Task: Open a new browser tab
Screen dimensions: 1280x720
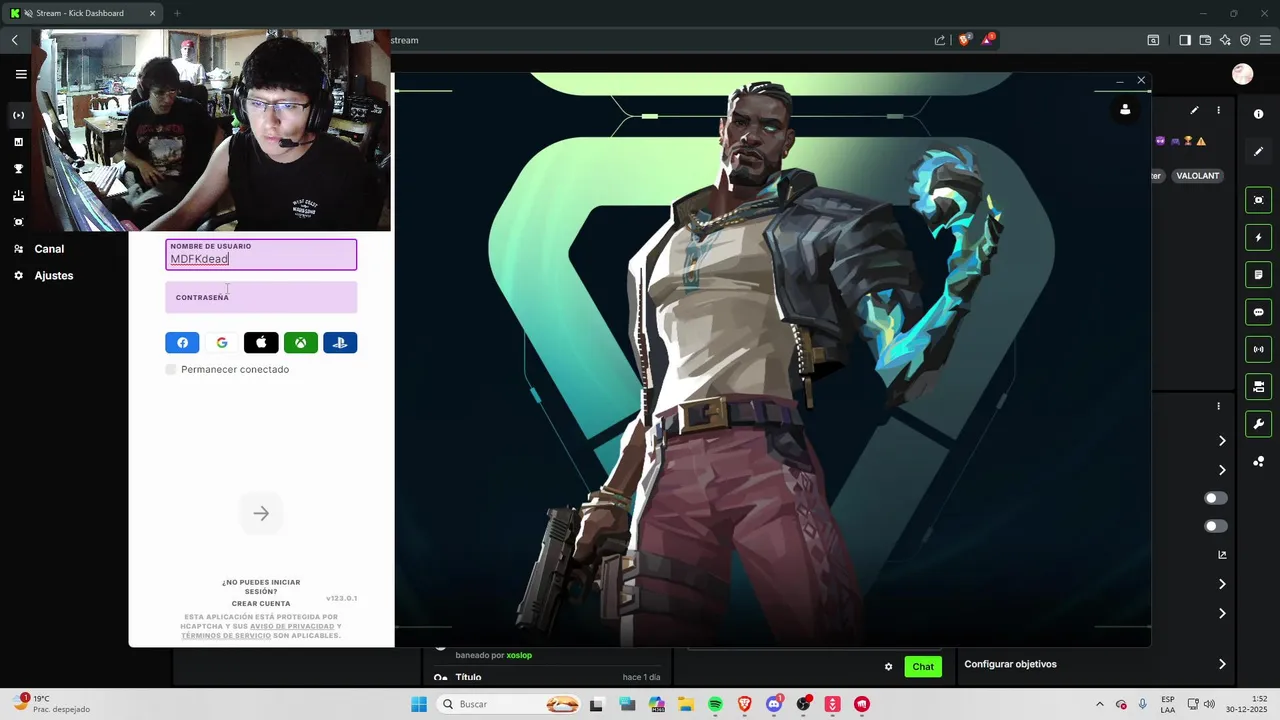Action: 177,13
